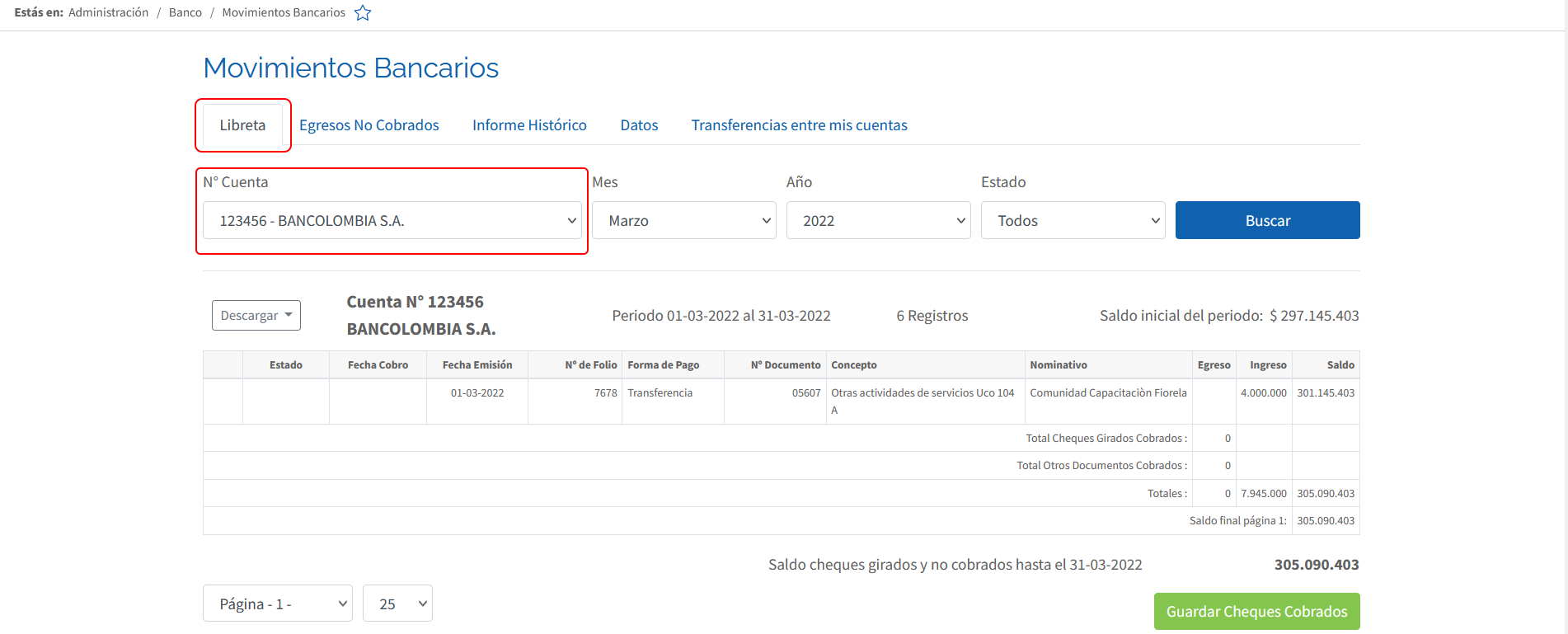Click ingreso value 4.000.000
This screenshot has width=1568, height=634.
[x=1264, y=393]
